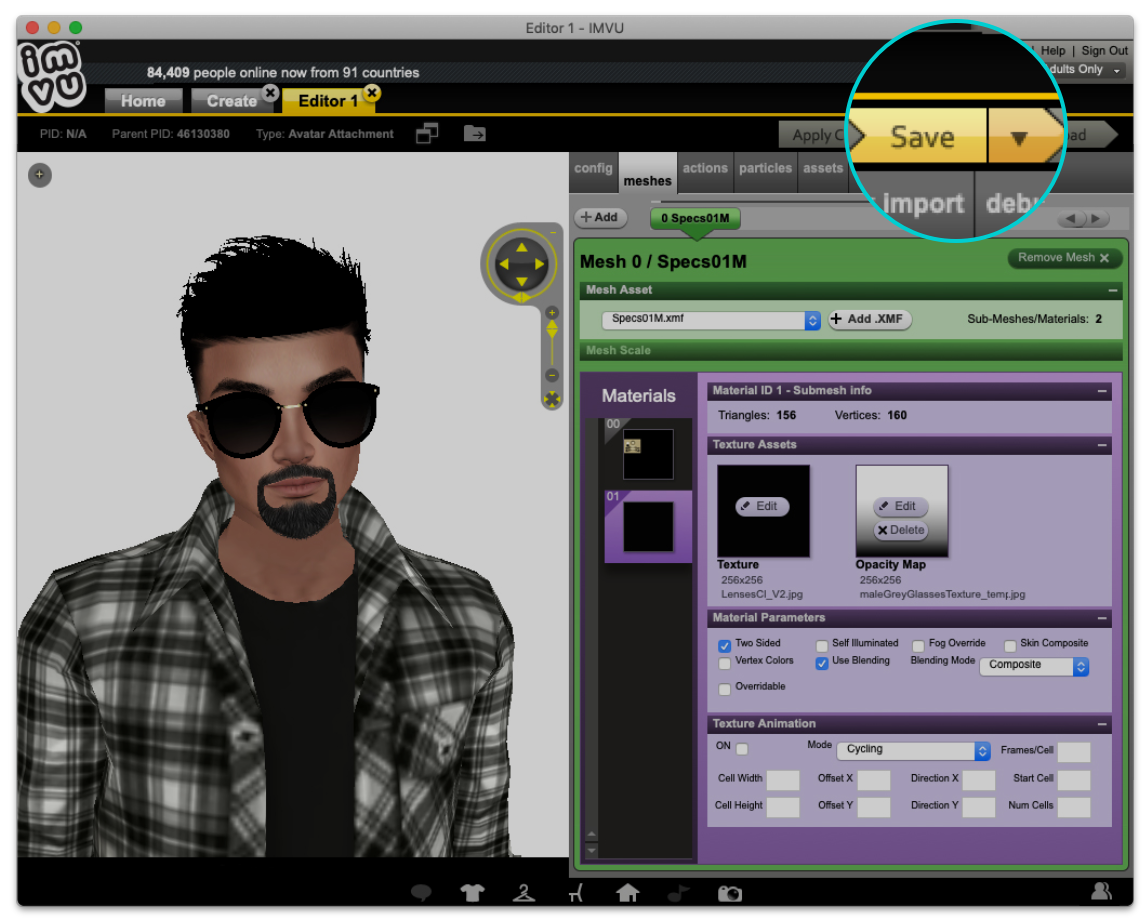
Task: Open the config tab
Action: (x=593, y=169)
